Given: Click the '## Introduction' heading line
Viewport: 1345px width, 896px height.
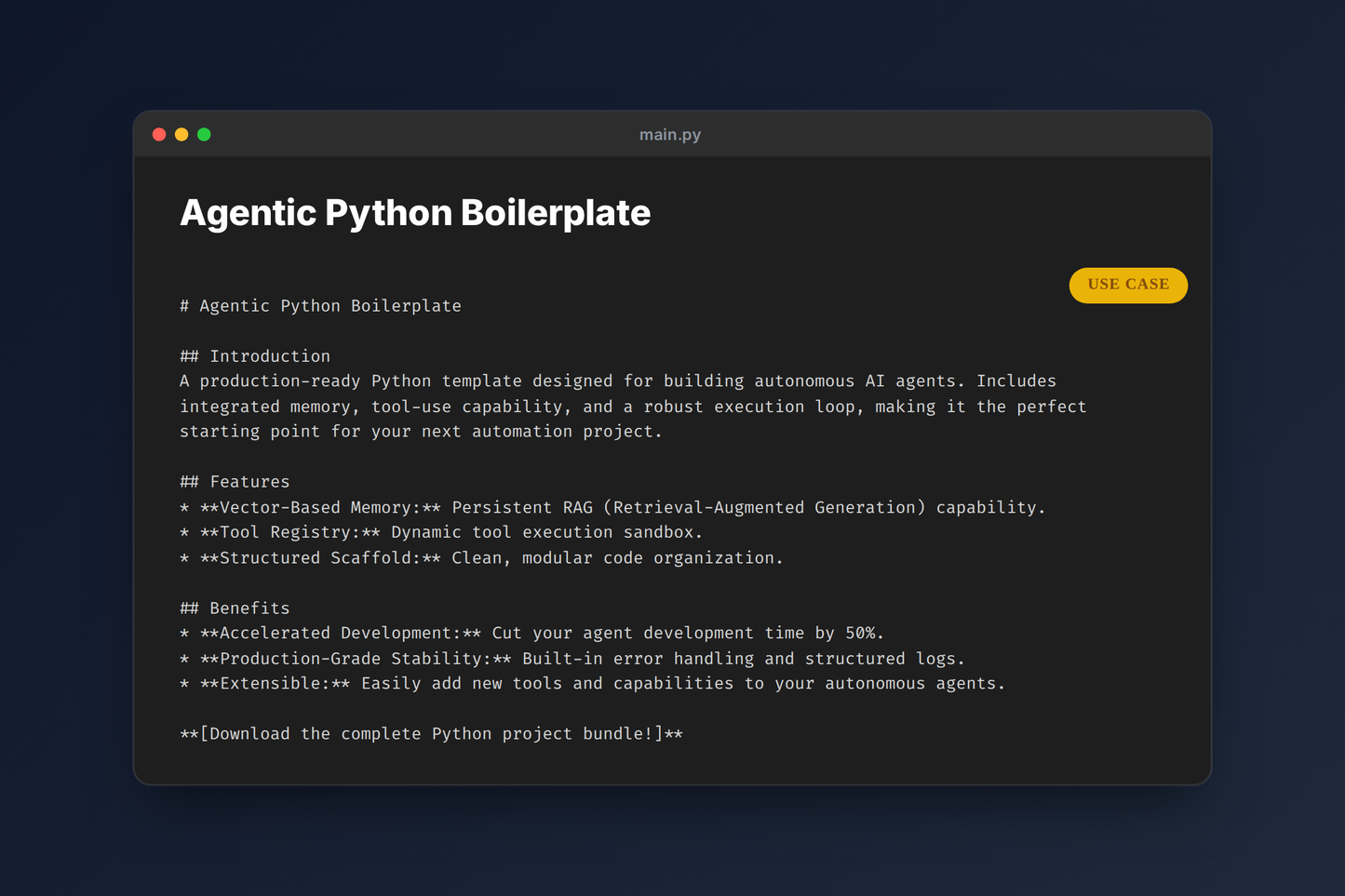Looking at the screenshot, I should (x=255, y=356).
